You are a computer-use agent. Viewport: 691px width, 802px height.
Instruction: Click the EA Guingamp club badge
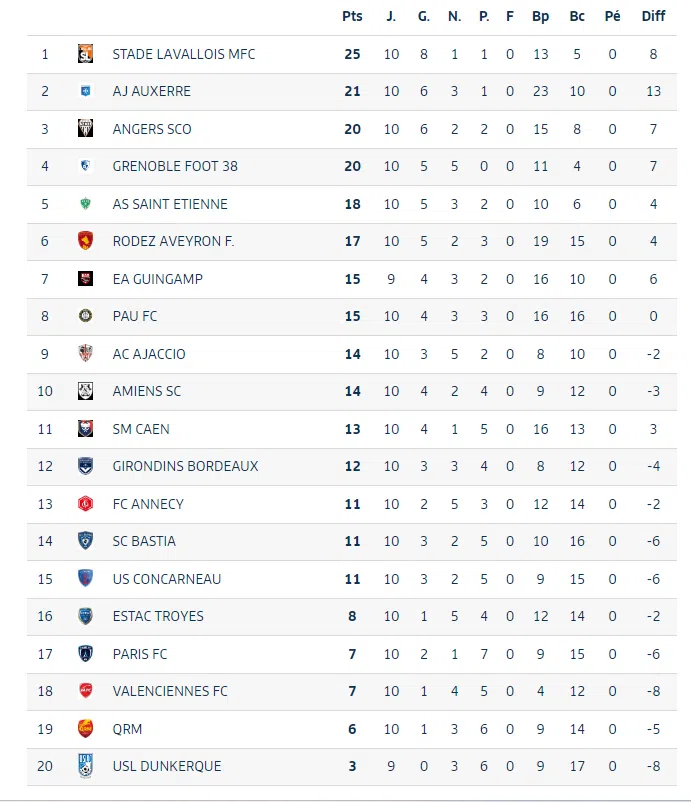86,279
